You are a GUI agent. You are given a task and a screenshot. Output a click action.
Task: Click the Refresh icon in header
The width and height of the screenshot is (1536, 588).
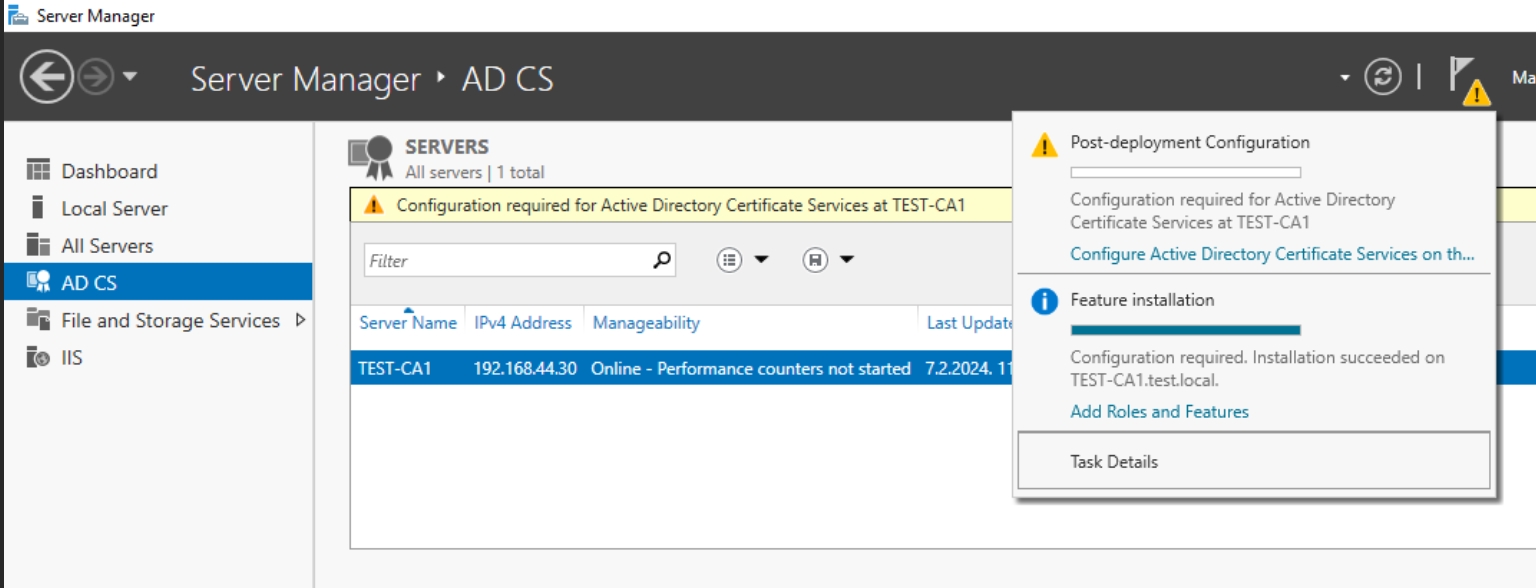(x=1383, y=77)
